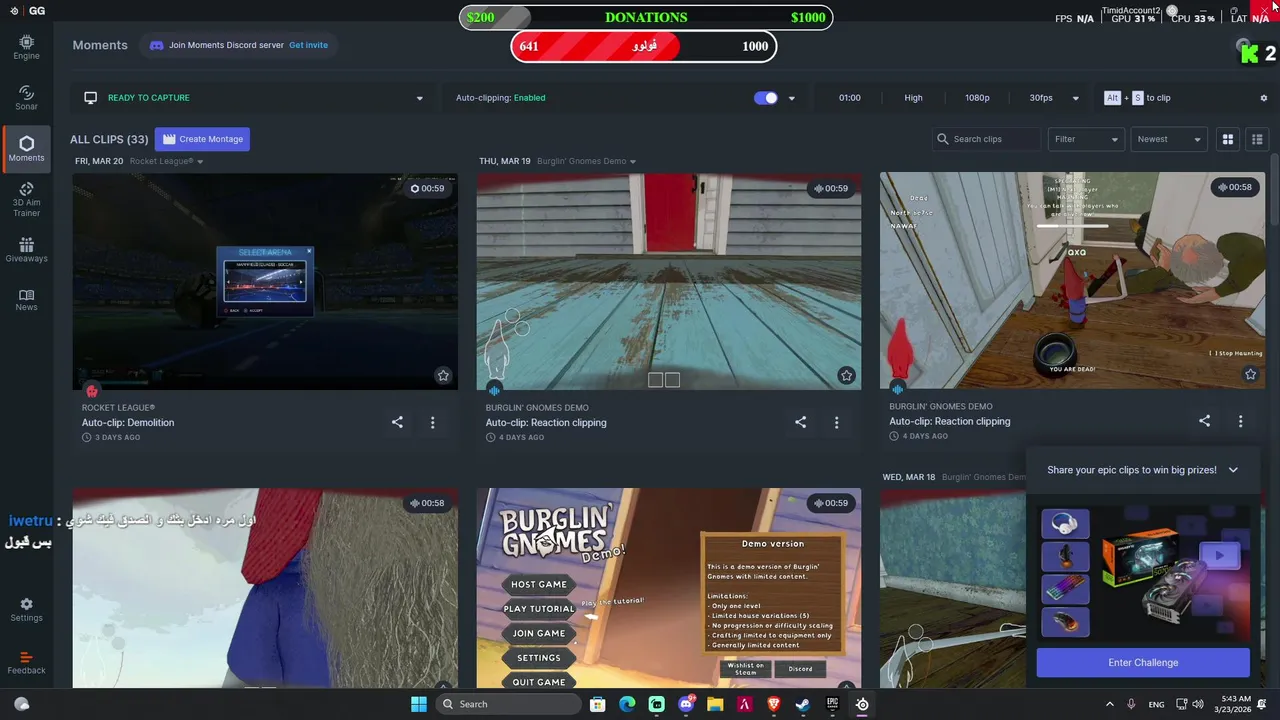The height and width of the screenshot is (720, 1280).
Task: Open the Giveaways section in sidebar
Action: tap(26, 250)
